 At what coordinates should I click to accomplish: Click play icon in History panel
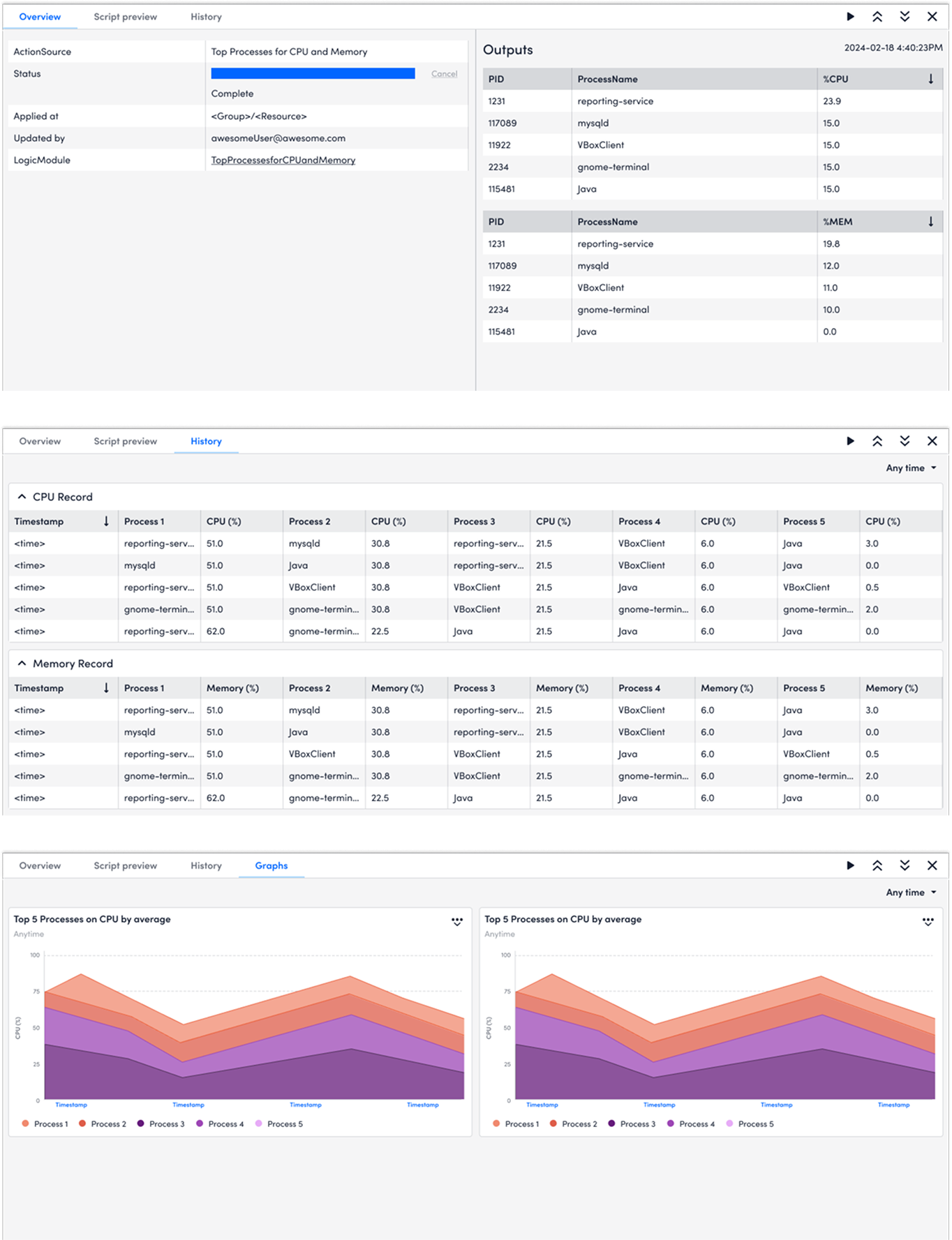850,440
